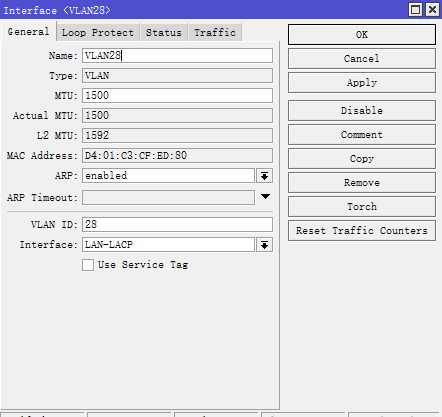Open the ARP mode dropdown arrow

tap(264, 176)
